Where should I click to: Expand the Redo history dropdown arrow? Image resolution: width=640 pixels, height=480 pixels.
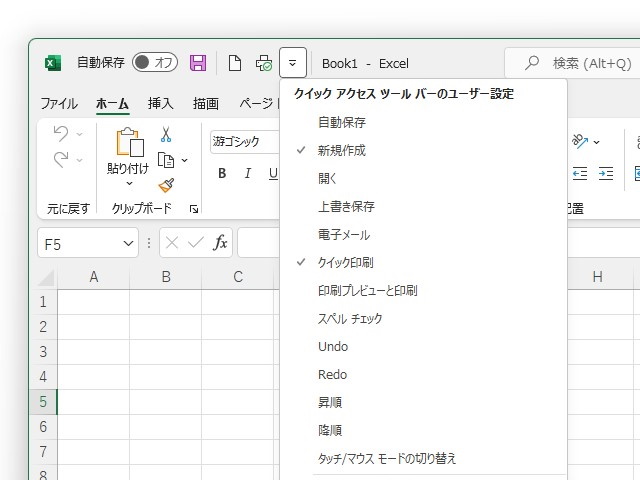80,160
